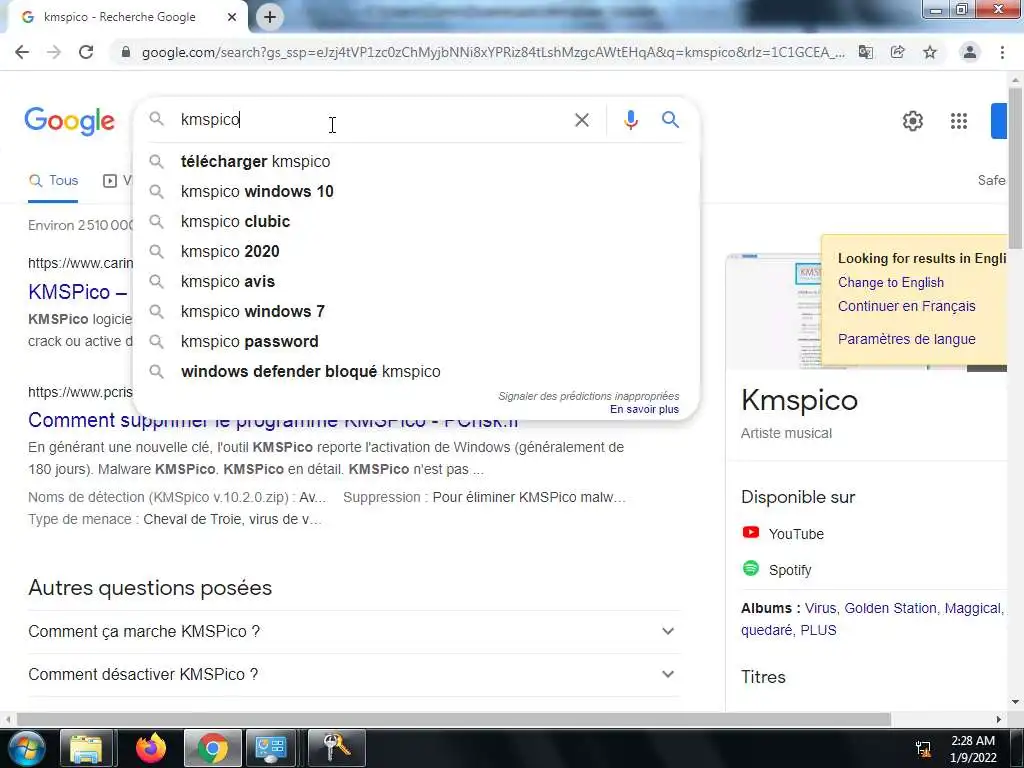Click the horizontal scrollbar thumb
Image resolution: width=1024 pixels, height=768 pixels.
(454, 720)
